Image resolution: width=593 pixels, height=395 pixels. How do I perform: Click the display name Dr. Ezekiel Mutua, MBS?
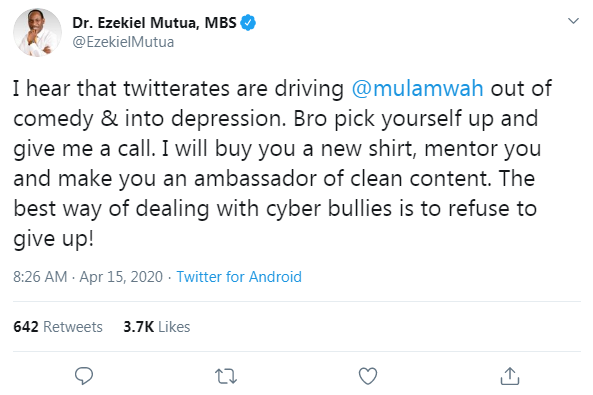[154, 23]
